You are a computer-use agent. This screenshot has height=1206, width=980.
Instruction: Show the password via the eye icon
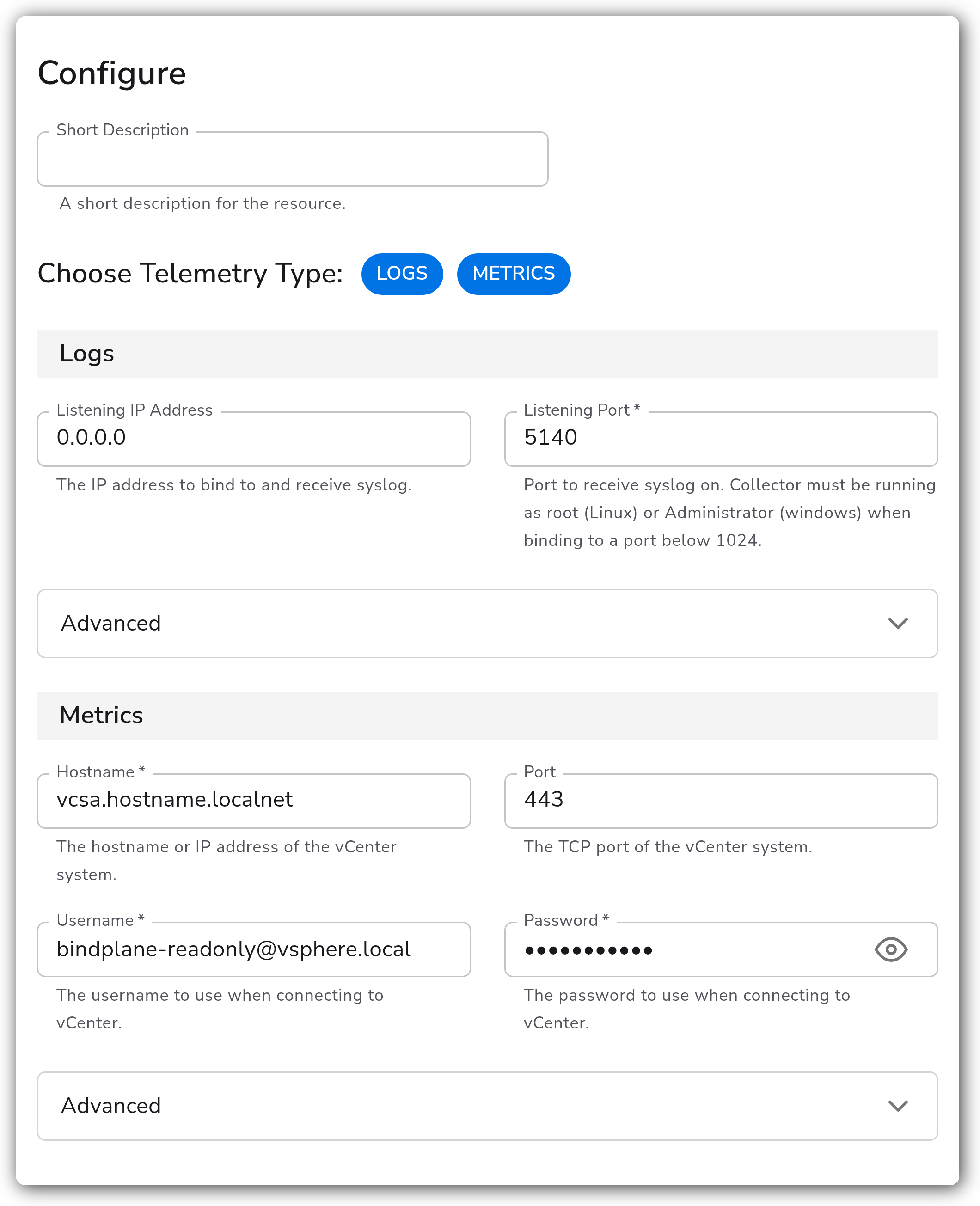tap(891, 949)
